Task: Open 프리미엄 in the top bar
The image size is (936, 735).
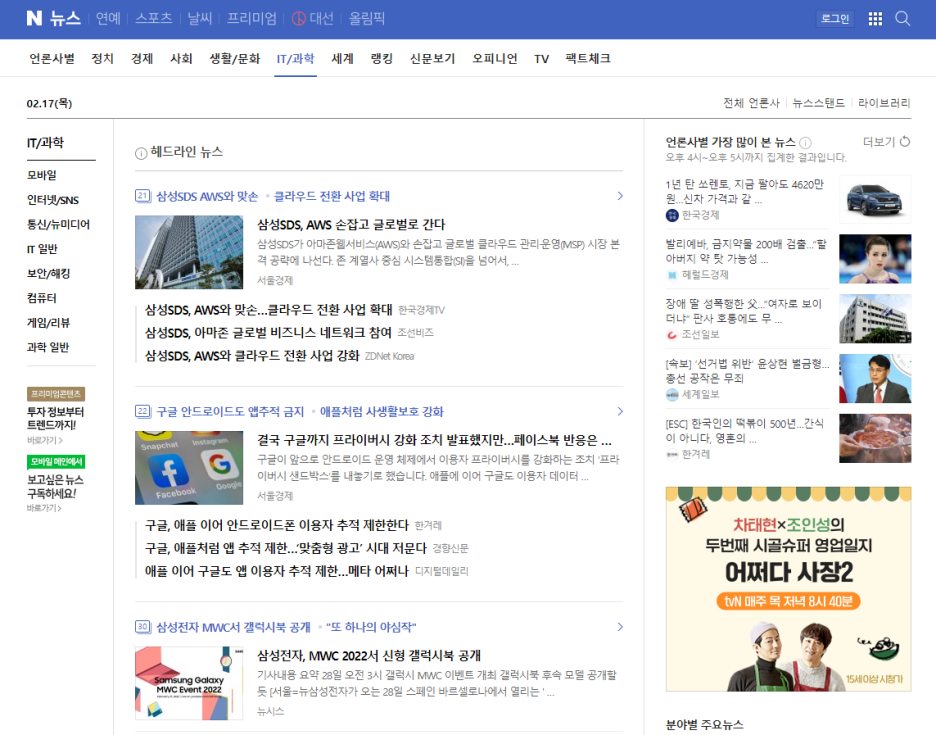Action: coord(251,19)
